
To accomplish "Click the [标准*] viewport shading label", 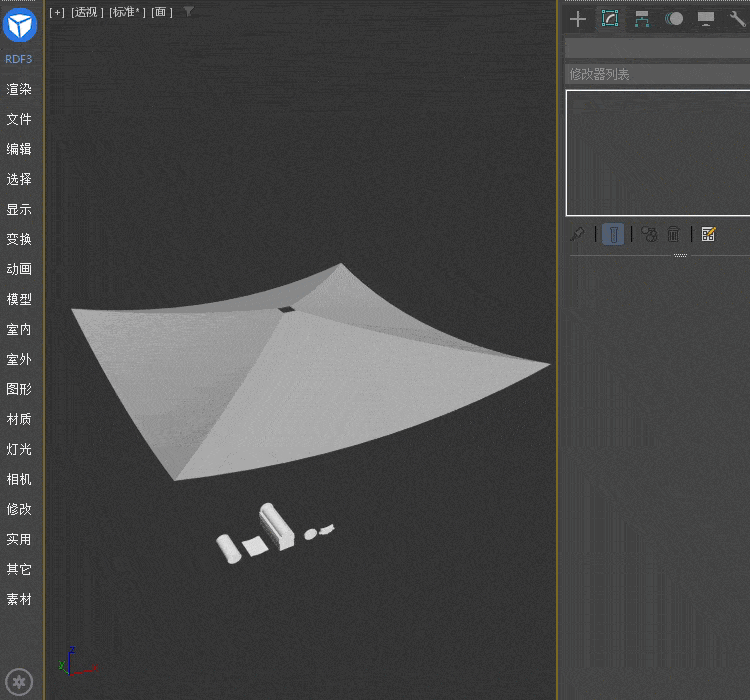I will [x=127, y=12].
